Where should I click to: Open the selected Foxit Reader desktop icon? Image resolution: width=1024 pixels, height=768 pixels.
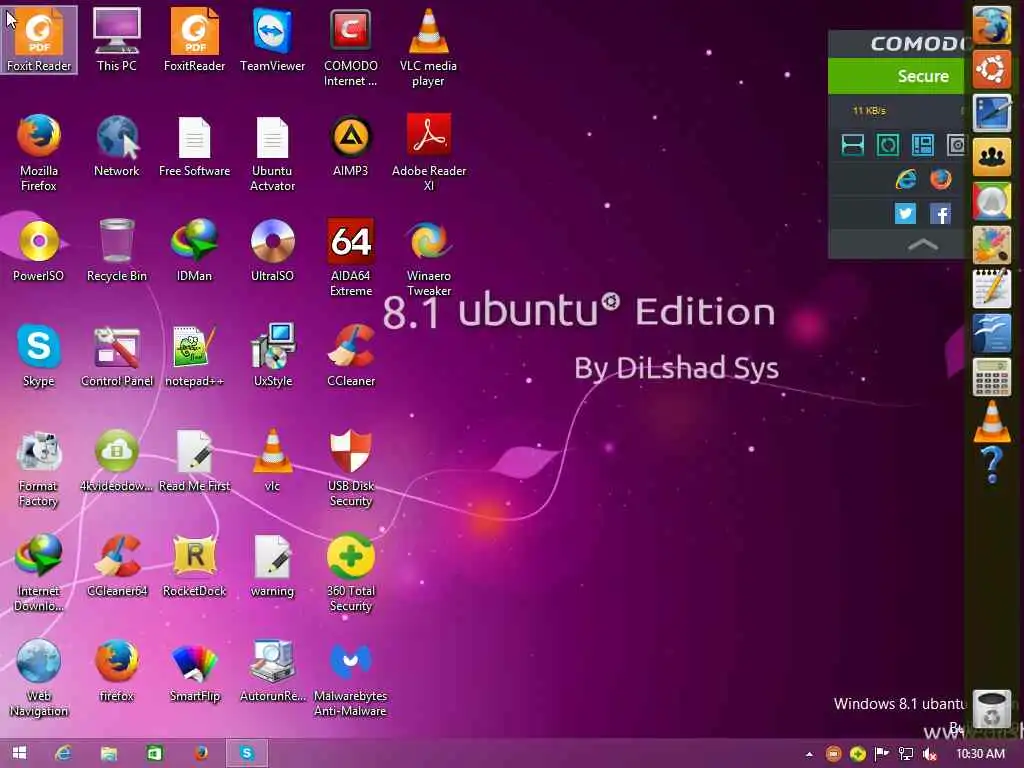[x=39, y=39]
